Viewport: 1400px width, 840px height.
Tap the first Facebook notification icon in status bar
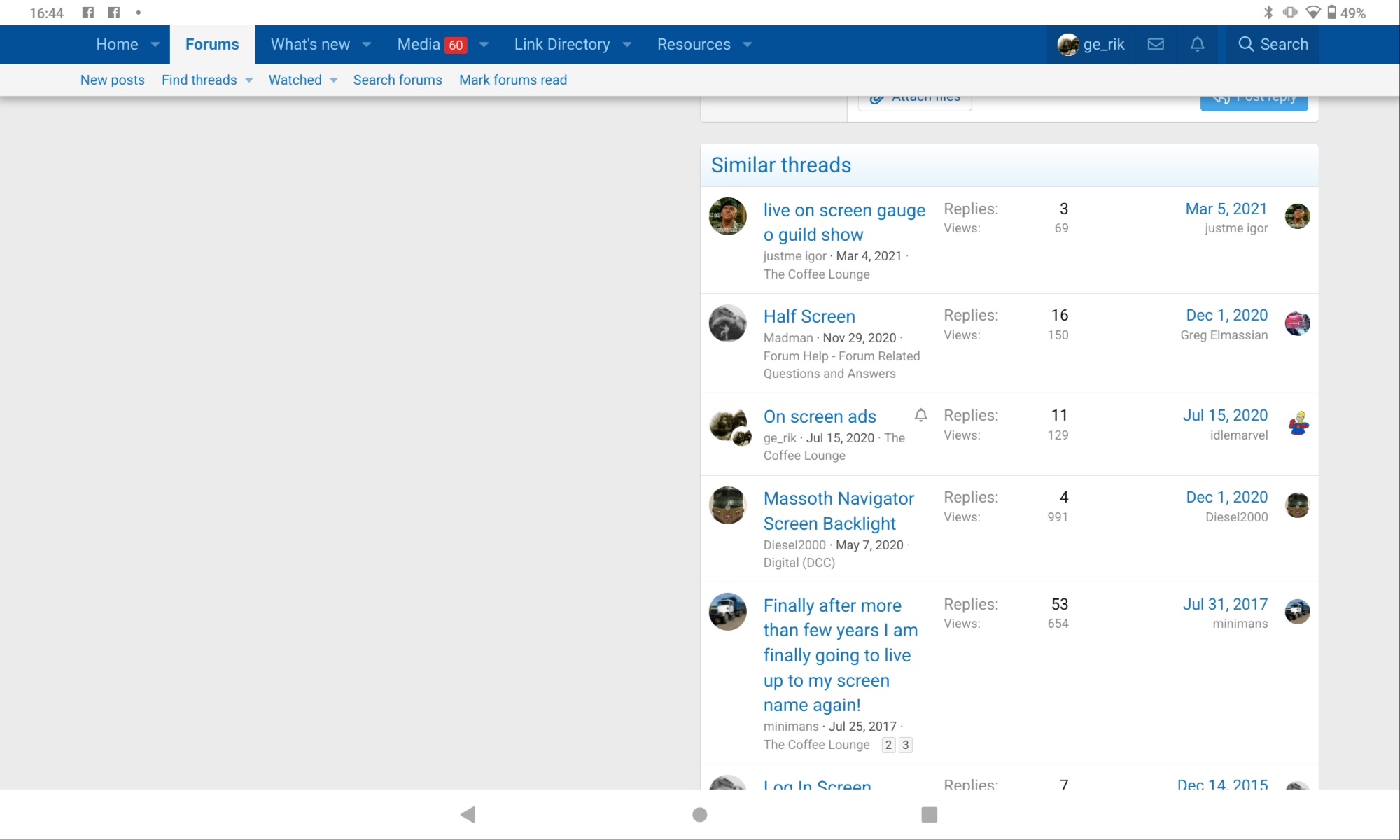tap(87, 13)
